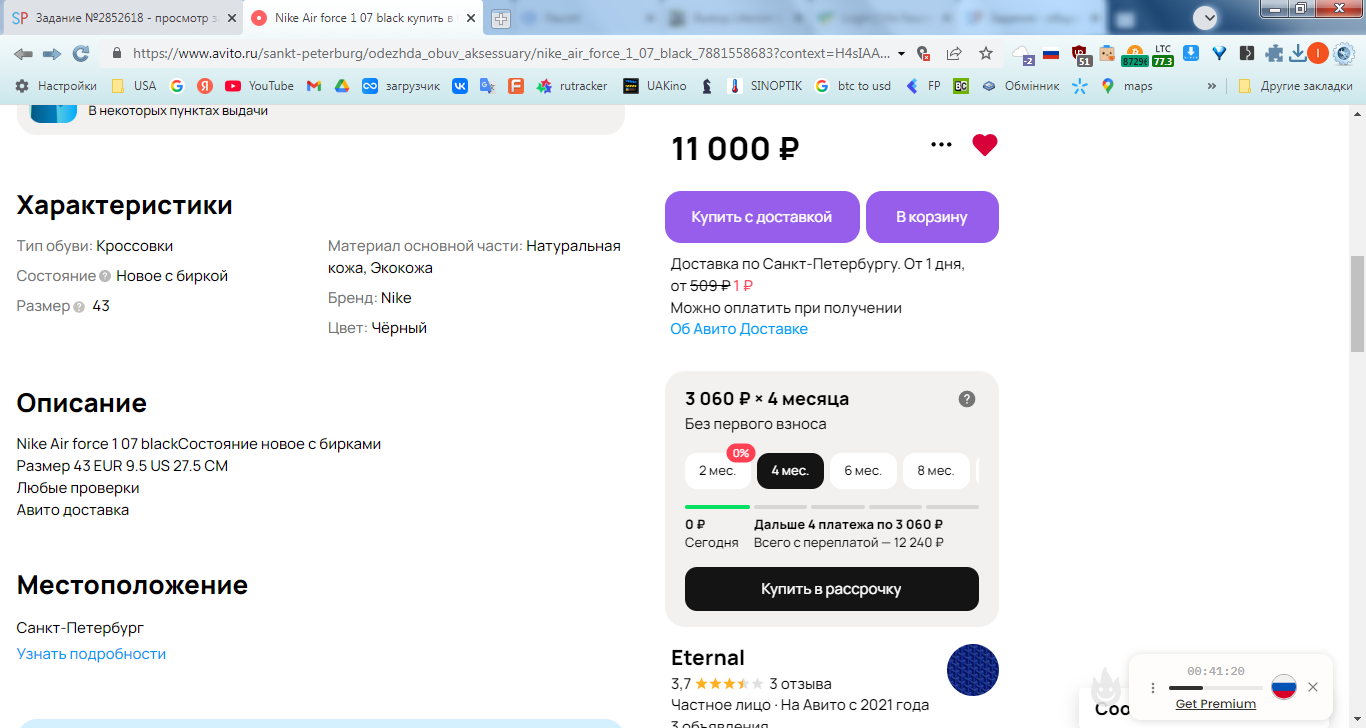
Task: Select the 2 мес. installment option
Action: [x=717, y=471]
